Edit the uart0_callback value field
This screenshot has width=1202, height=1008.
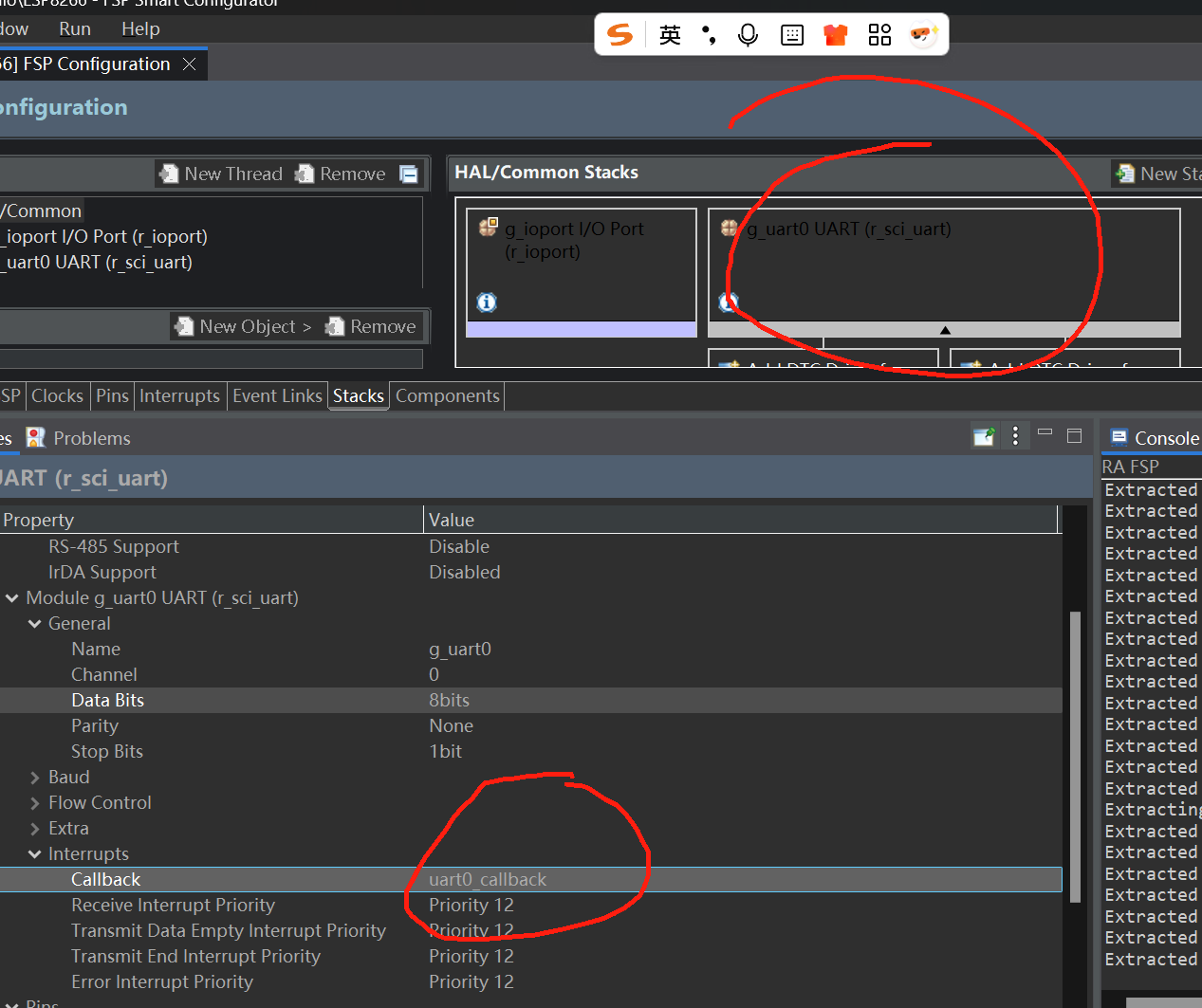pos(742,879)
